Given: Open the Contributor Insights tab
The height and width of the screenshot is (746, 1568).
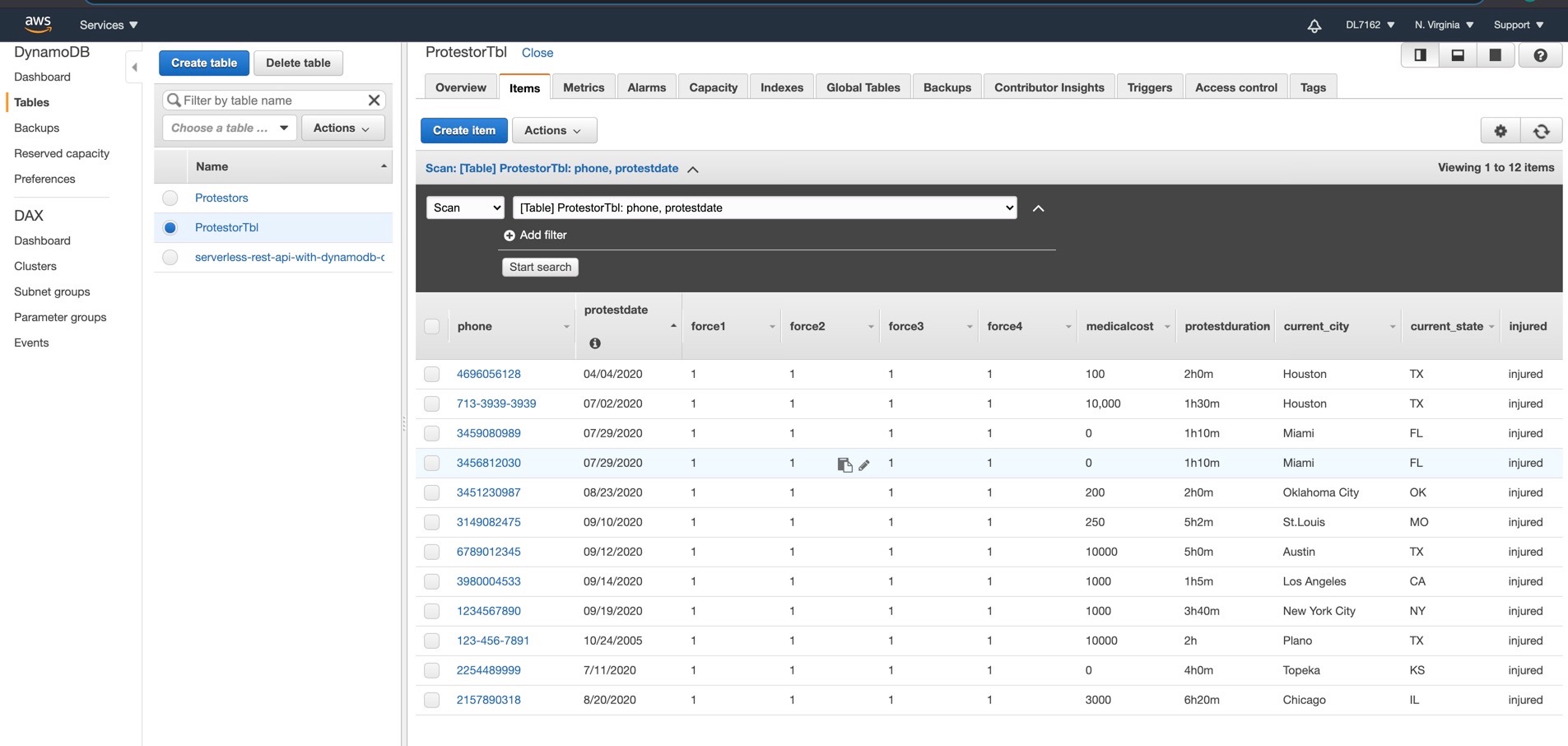Looking at the screenshot, I should point(1049,87).
